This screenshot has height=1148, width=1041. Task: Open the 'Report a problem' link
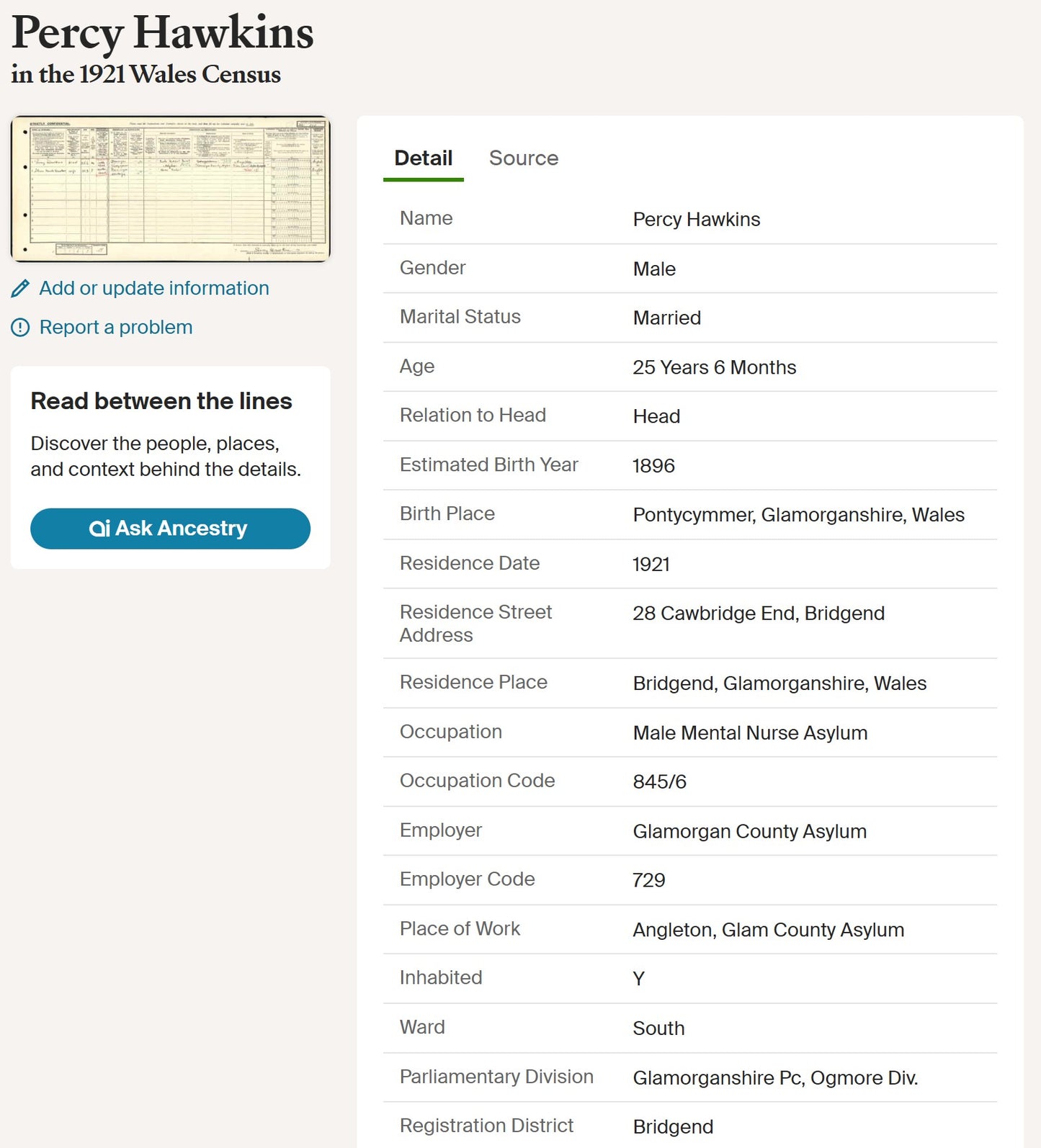(x=116, y=327)
